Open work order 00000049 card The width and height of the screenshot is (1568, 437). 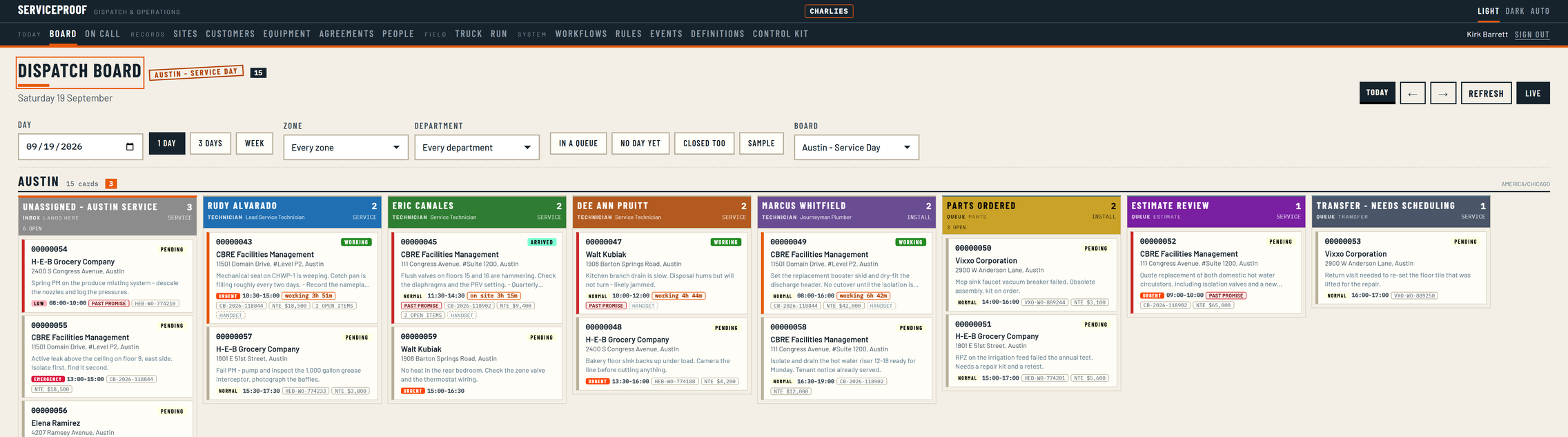[847, 273]
